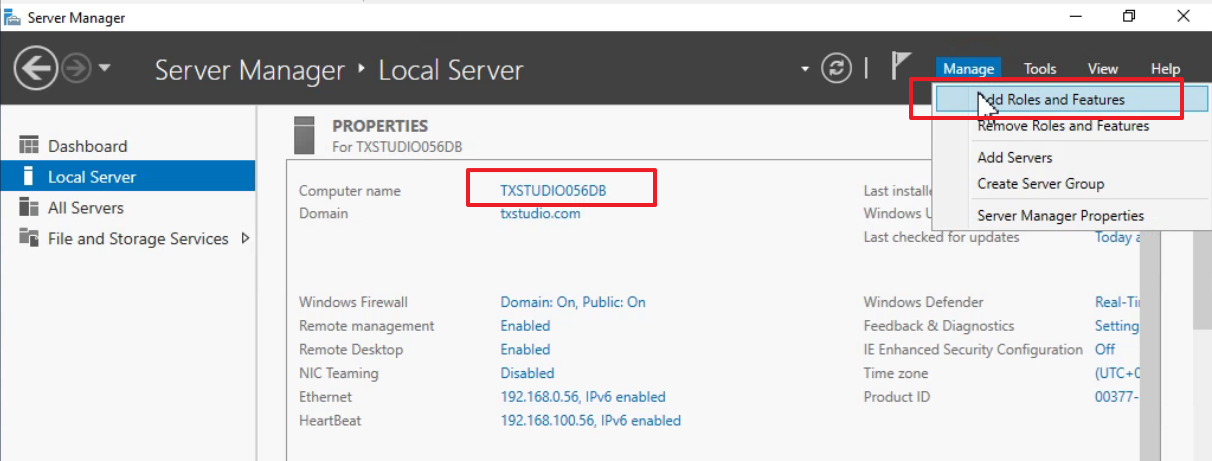Image resolution: width=1212 pixels, height=461 pixels.
Task: Open Ethernet 192.168.0.56 link
Action: [583, 397]
